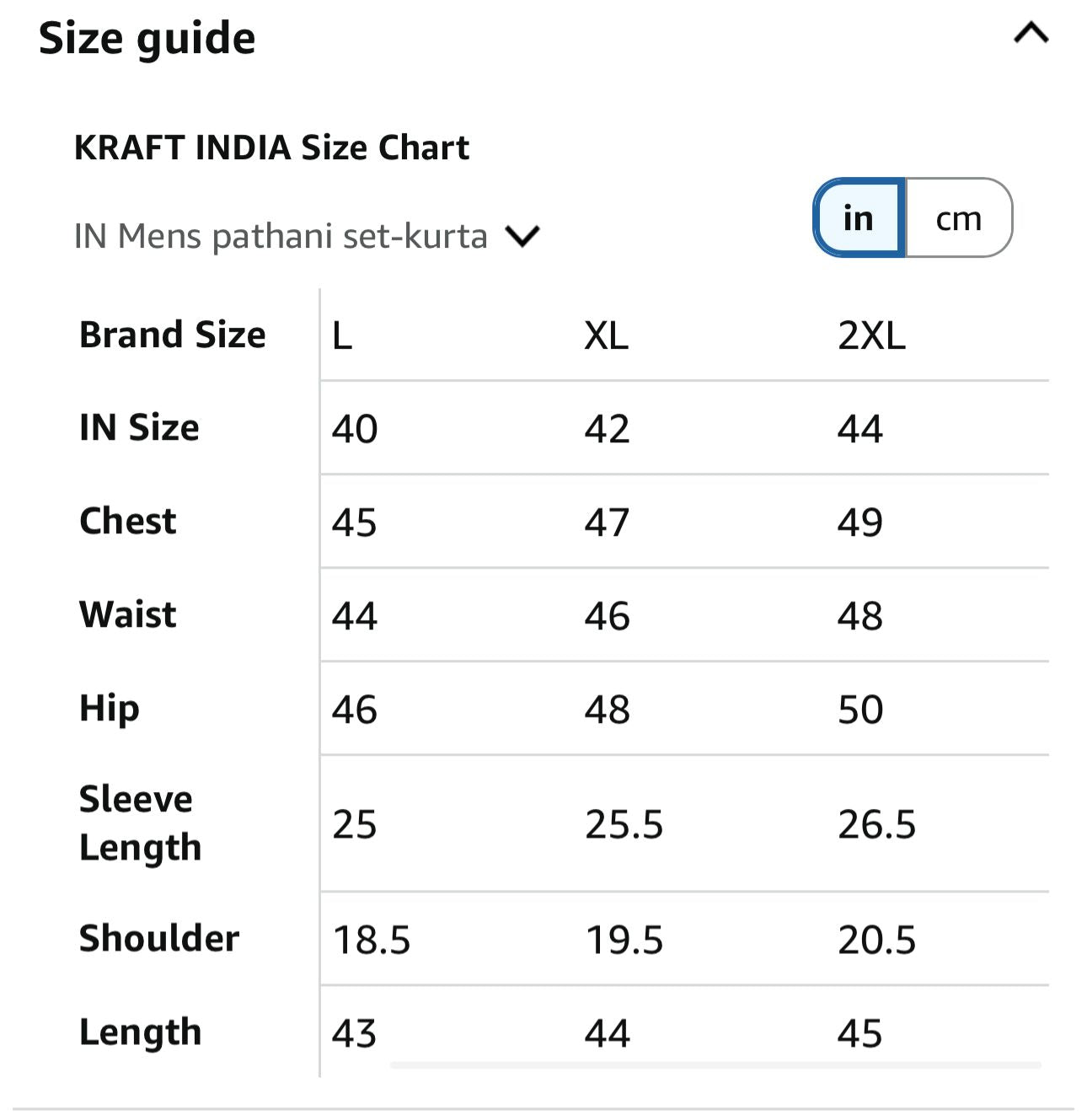
Task: Click the Hip value 50 for 2XL
Action: pyautogui.click(x=860, y=710)
